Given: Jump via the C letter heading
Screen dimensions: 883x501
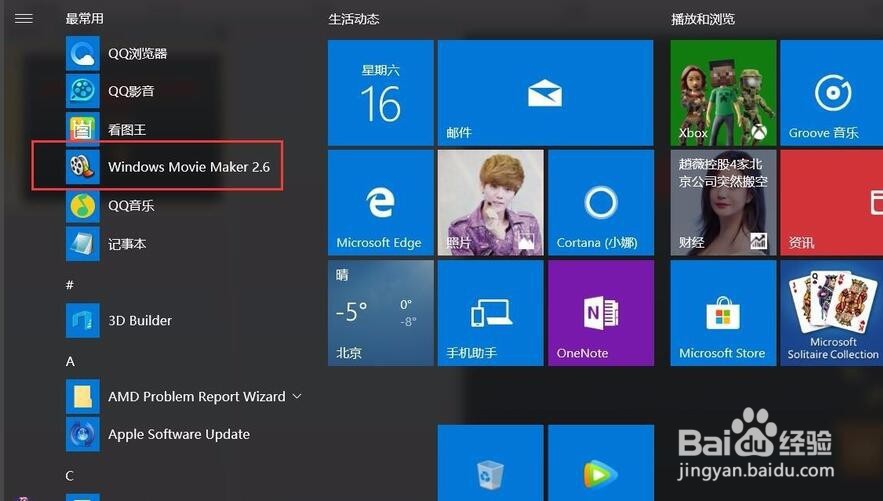Looking at the screenshot, I should click(69, 476).
